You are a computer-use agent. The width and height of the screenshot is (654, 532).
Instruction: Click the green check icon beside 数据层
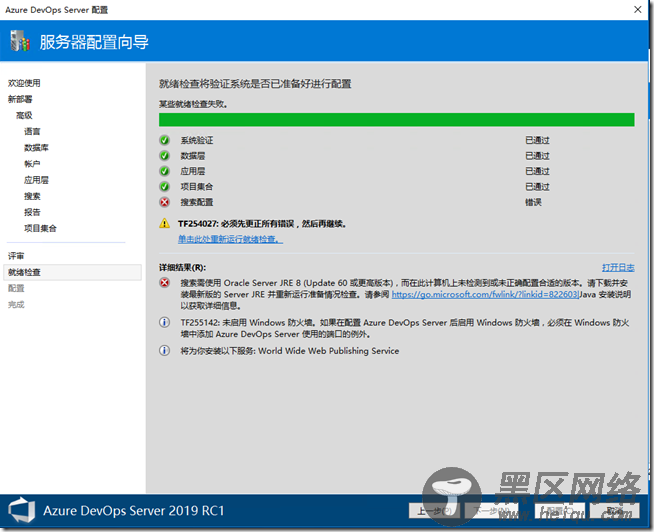pos(165,156)
